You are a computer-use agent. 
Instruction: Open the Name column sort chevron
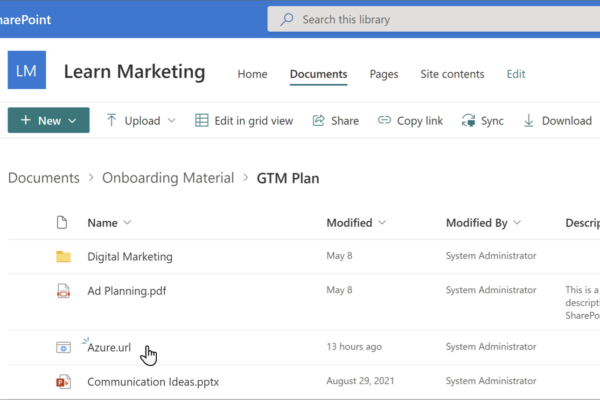(127, 222)
